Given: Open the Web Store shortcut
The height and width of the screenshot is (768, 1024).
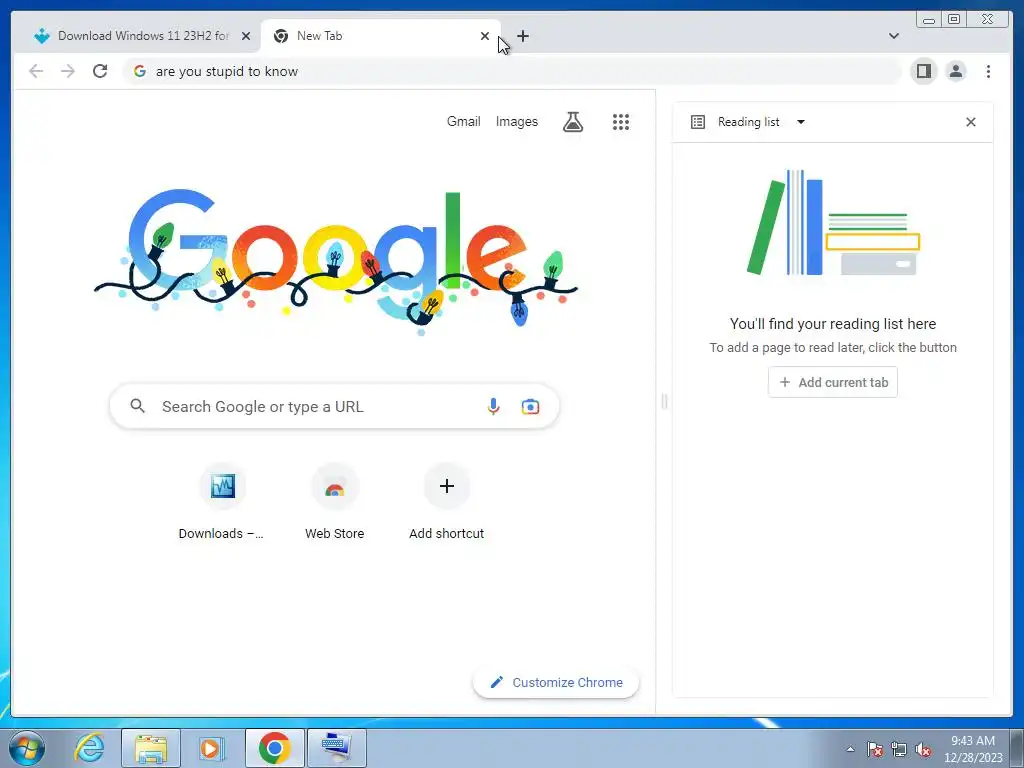Looking at the screenshot, I should pos(334,503).
